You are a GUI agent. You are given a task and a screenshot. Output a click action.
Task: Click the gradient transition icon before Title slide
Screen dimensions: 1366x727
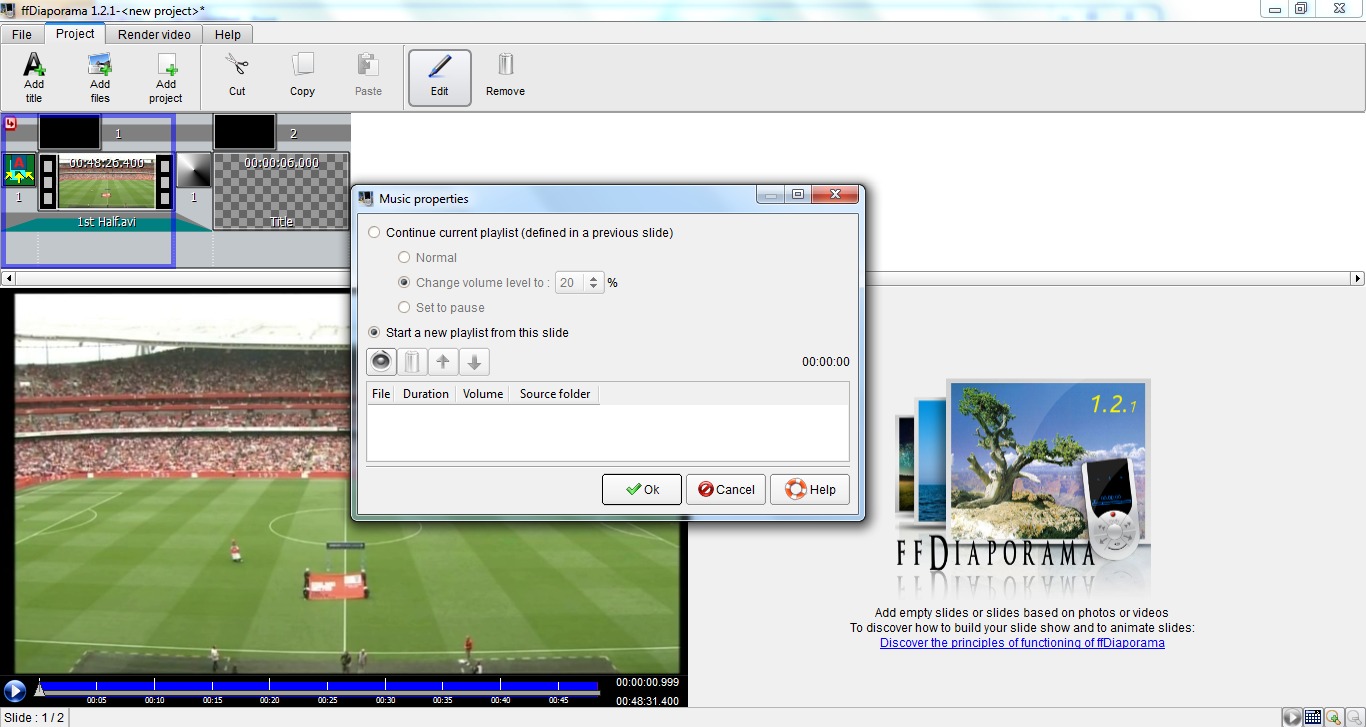click(194, 170)
